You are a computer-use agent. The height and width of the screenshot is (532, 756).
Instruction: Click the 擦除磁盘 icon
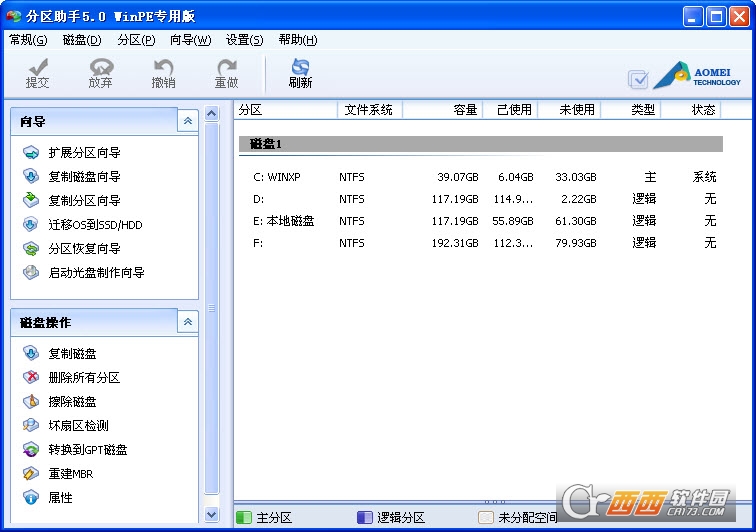tap(31, 401)
